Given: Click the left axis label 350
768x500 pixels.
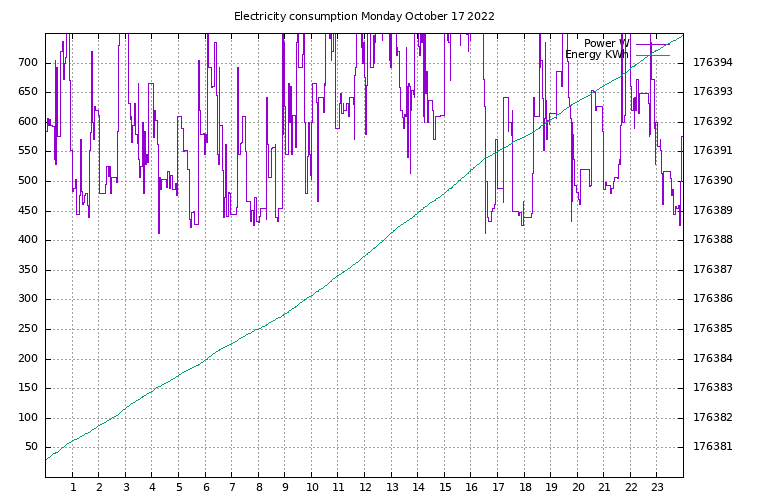Looking at the screenshot, I should 28,270.
